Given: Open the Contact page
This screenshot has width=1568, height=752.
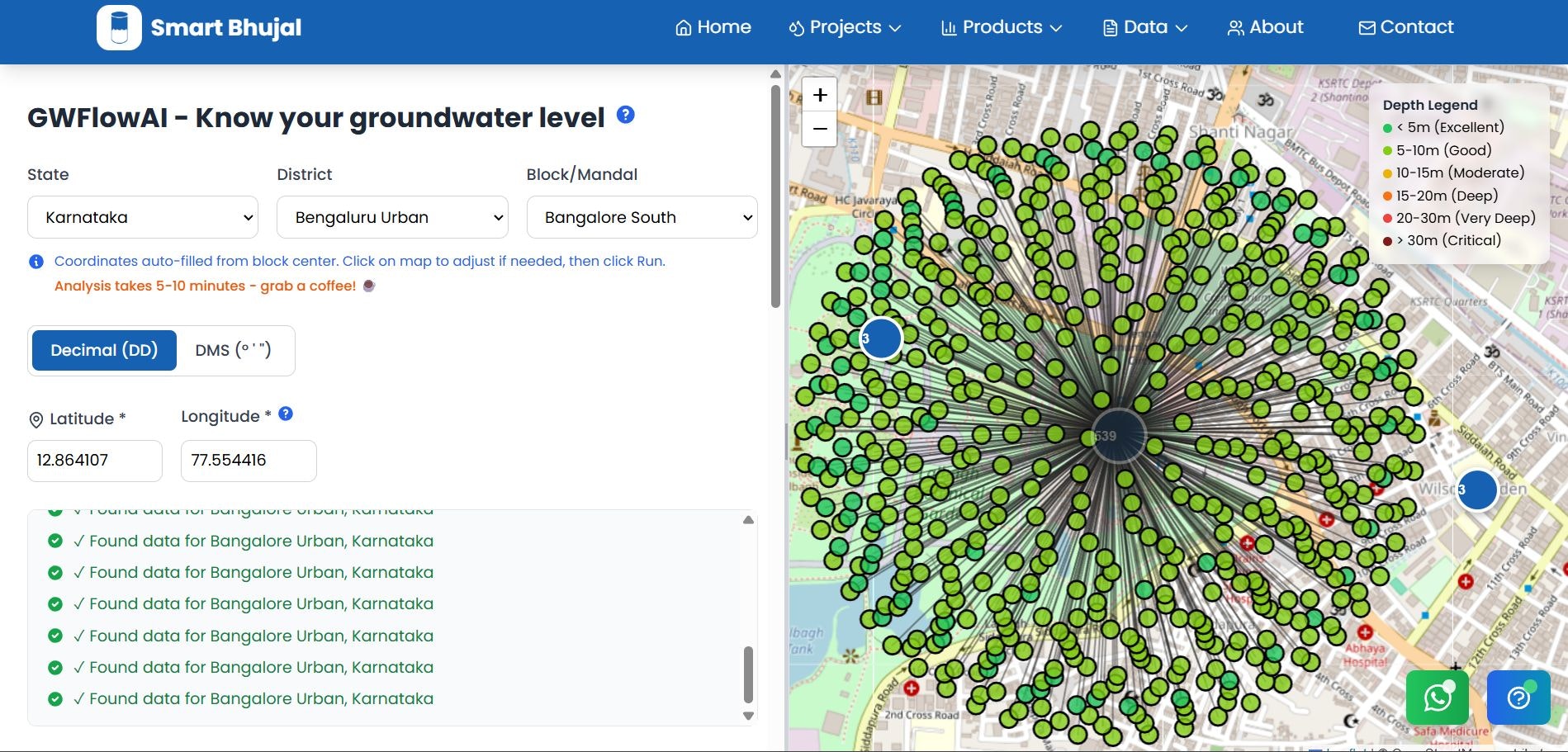Looking at the screenshot, I should coord(1406,27).
